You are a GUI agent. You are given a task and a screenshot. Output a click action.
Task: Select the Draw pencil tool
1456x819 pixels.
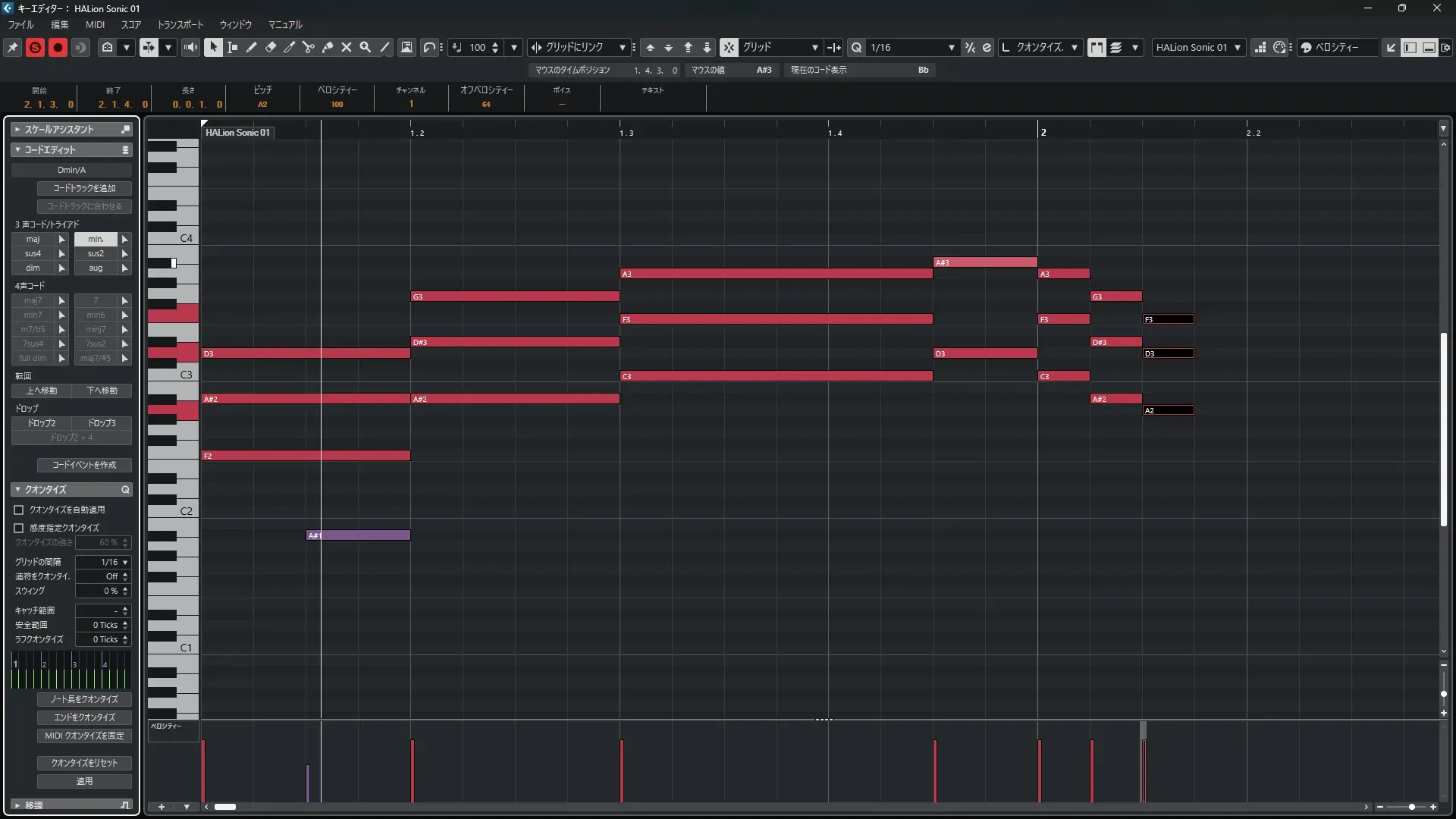(x=252, y=47)
